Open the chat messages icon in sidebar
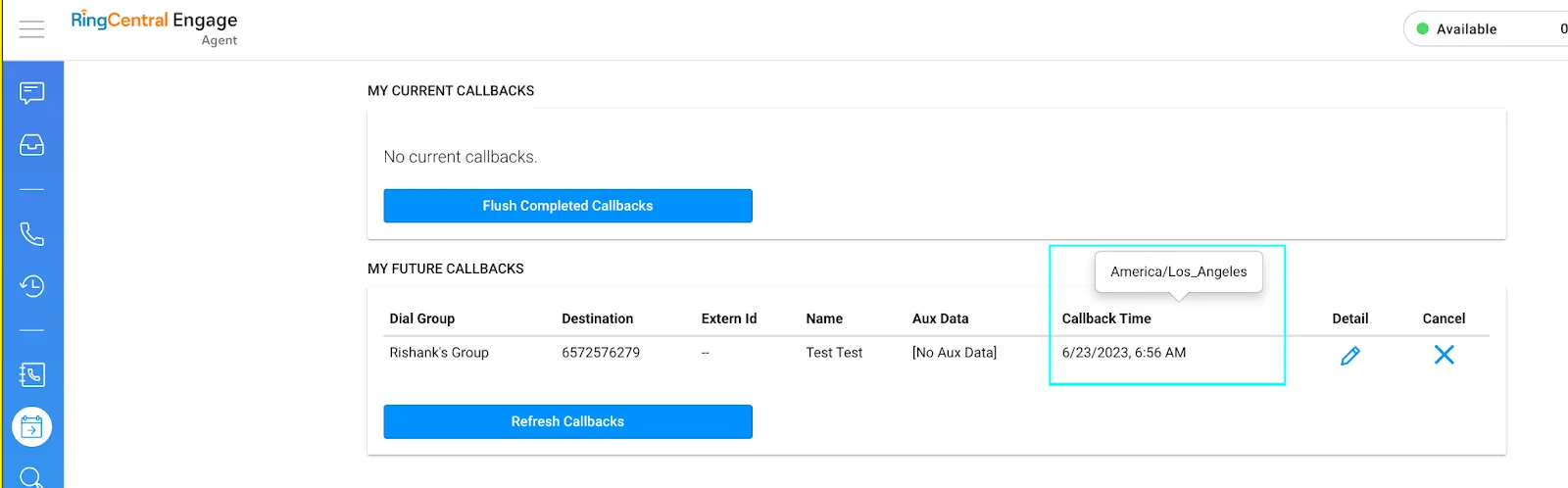The width and height of the screenshot is (1568, 488). tap(31, 93)
